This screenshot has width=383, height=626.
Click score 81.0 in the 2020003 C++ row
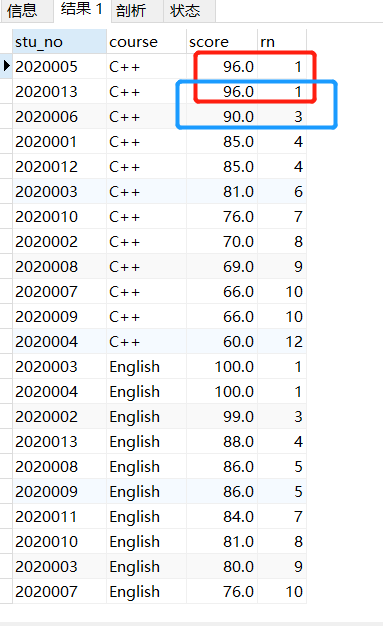[222, 192]
